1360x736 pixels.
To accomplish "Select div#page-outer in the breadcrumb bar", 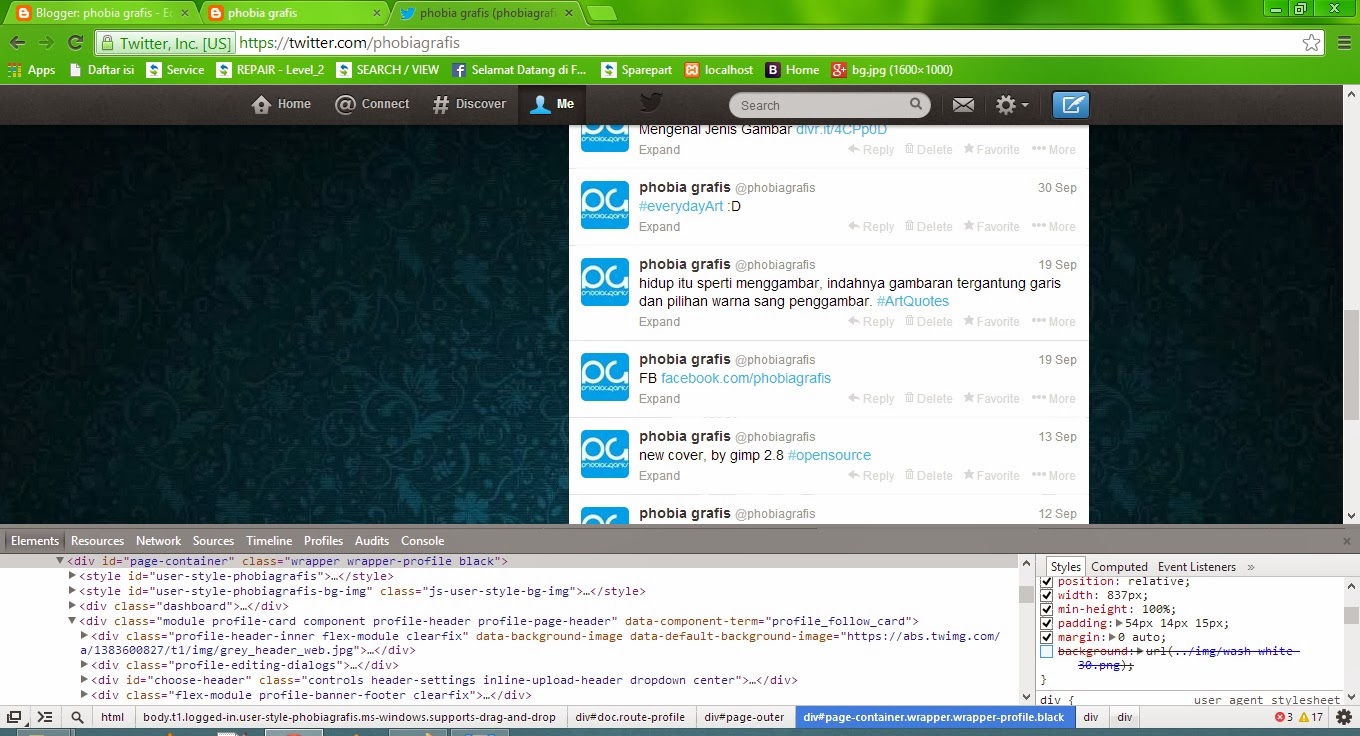I will 744,717.
